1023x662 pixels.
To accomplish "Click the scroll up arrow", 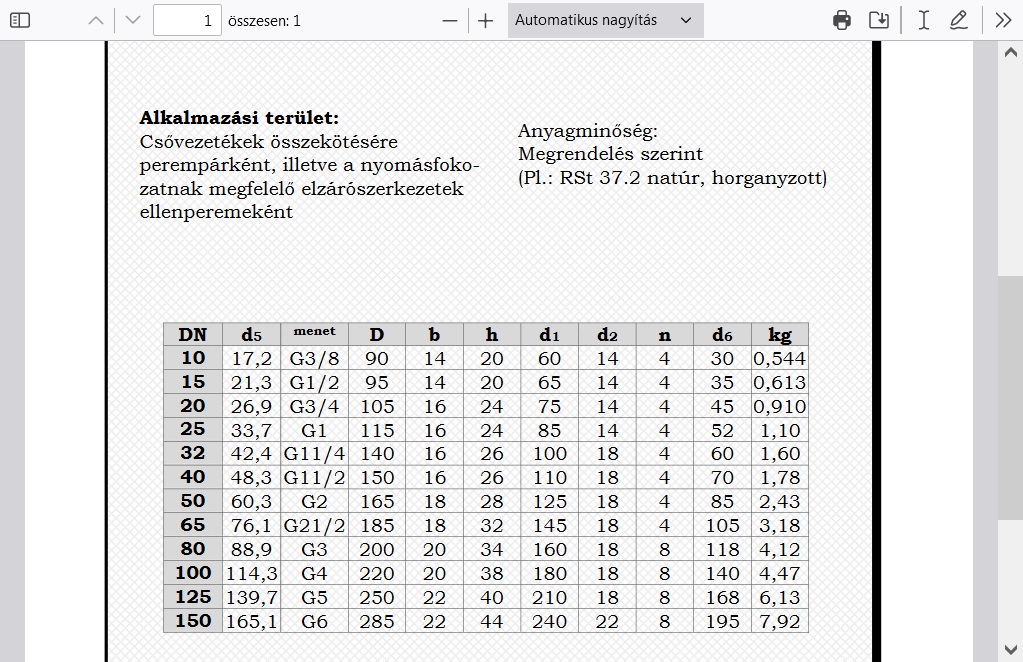I will click(x=1010, y=53).
